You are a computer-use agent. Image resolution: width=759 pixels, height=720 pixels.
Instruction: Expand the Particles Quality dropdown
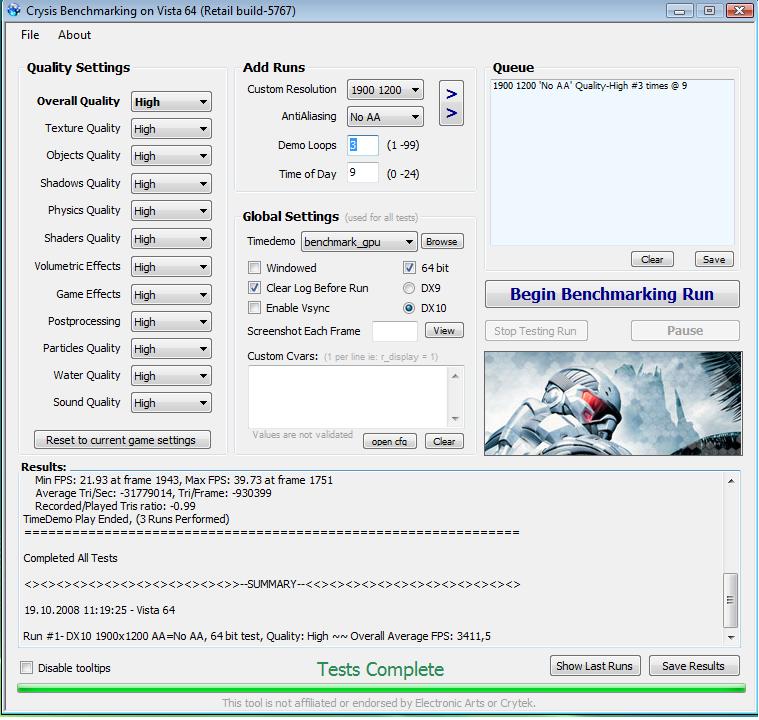point(171,349)
